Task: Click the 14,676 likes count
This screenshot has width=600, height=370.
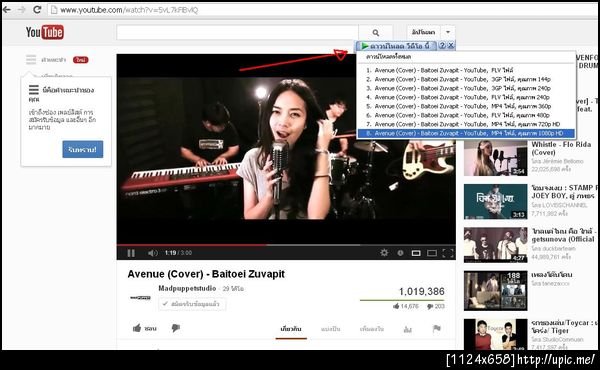Action: click(x=409, y=306)
